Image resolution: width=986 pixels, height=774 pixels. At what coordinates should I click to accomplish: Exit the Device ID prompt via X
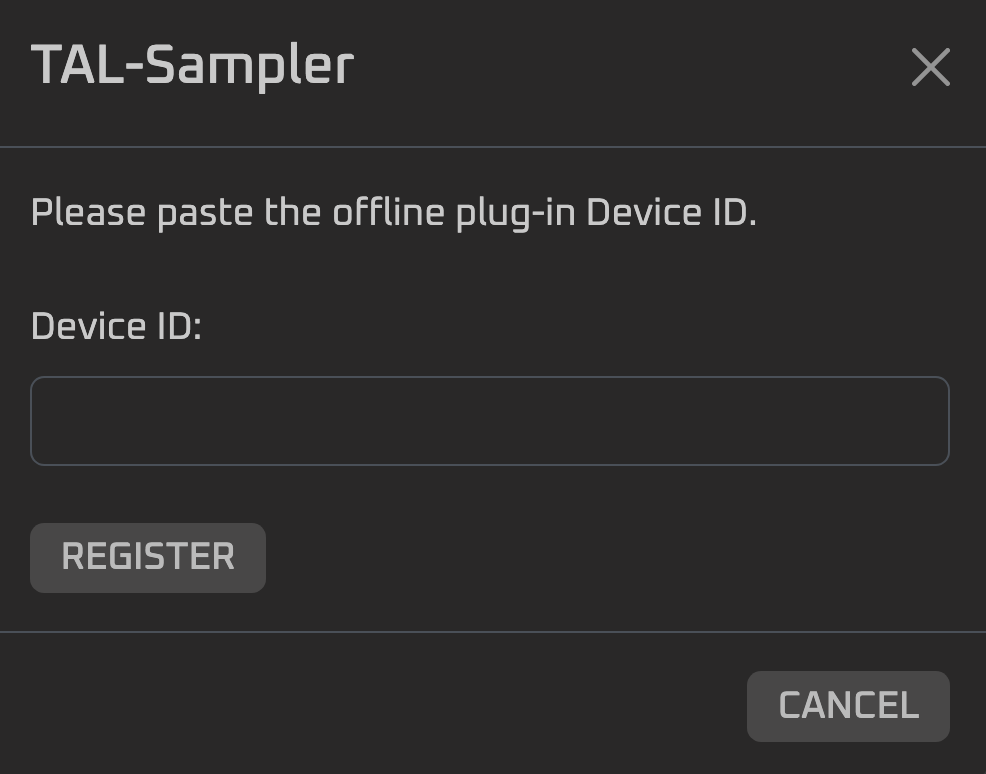(x=930, y=68)
